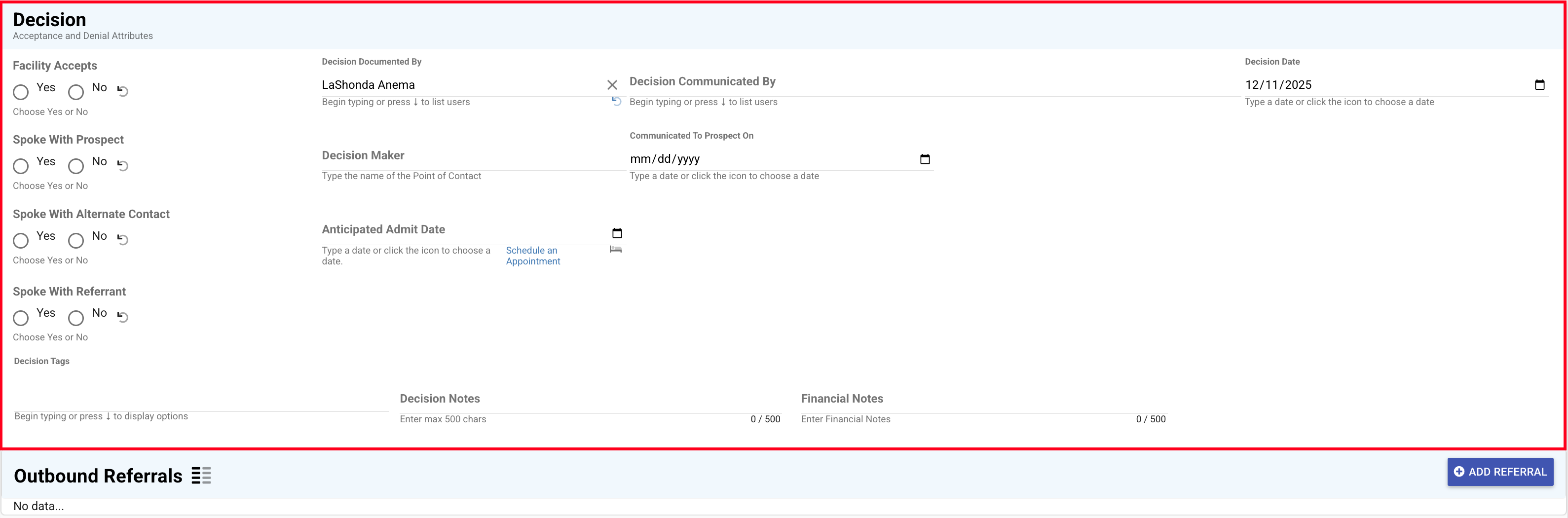This screenshot has height=518, width=1568.
Task: Select Yes for Spoke With Referrant
Action: [21, 318]
